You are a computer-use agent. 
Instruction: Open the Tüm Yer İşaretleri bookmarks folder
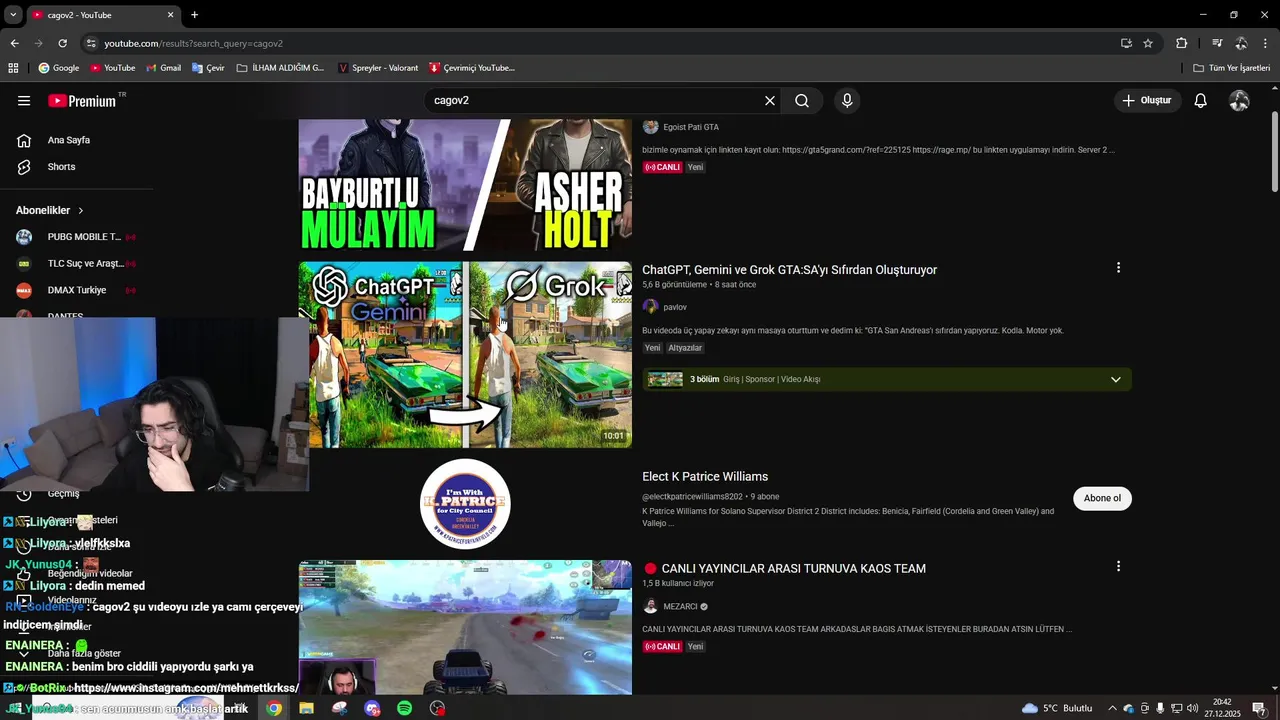pos(1231,68)
